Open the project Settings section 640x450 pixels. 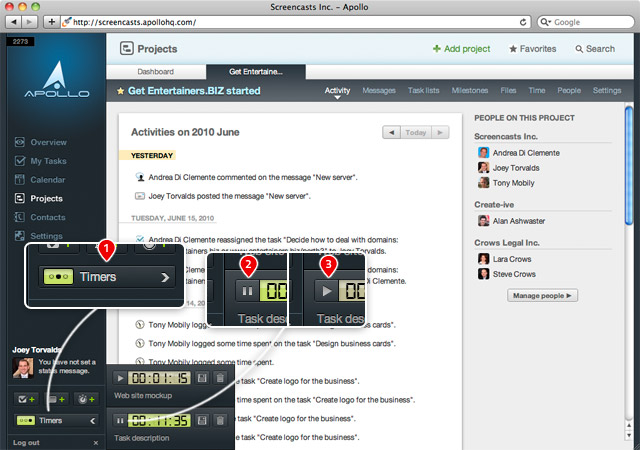pos(607,91)
